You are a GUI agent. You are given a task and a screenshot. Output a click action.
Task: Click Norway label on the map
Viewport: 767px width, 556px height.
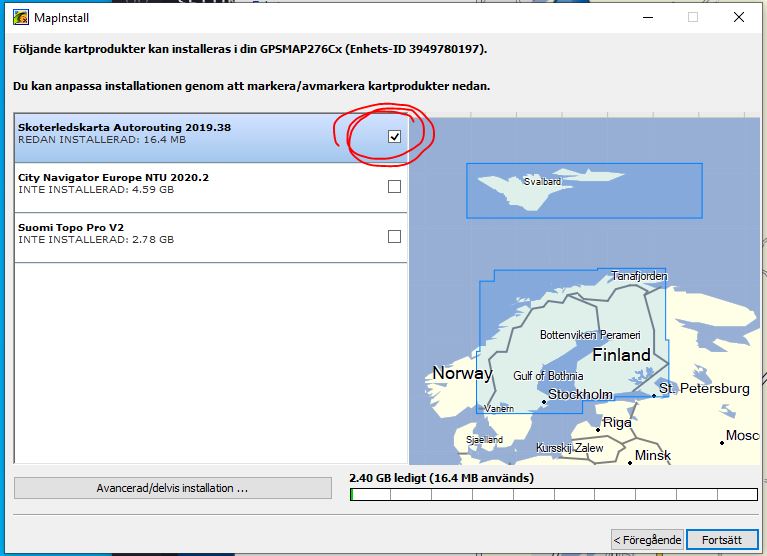(462, 373)
